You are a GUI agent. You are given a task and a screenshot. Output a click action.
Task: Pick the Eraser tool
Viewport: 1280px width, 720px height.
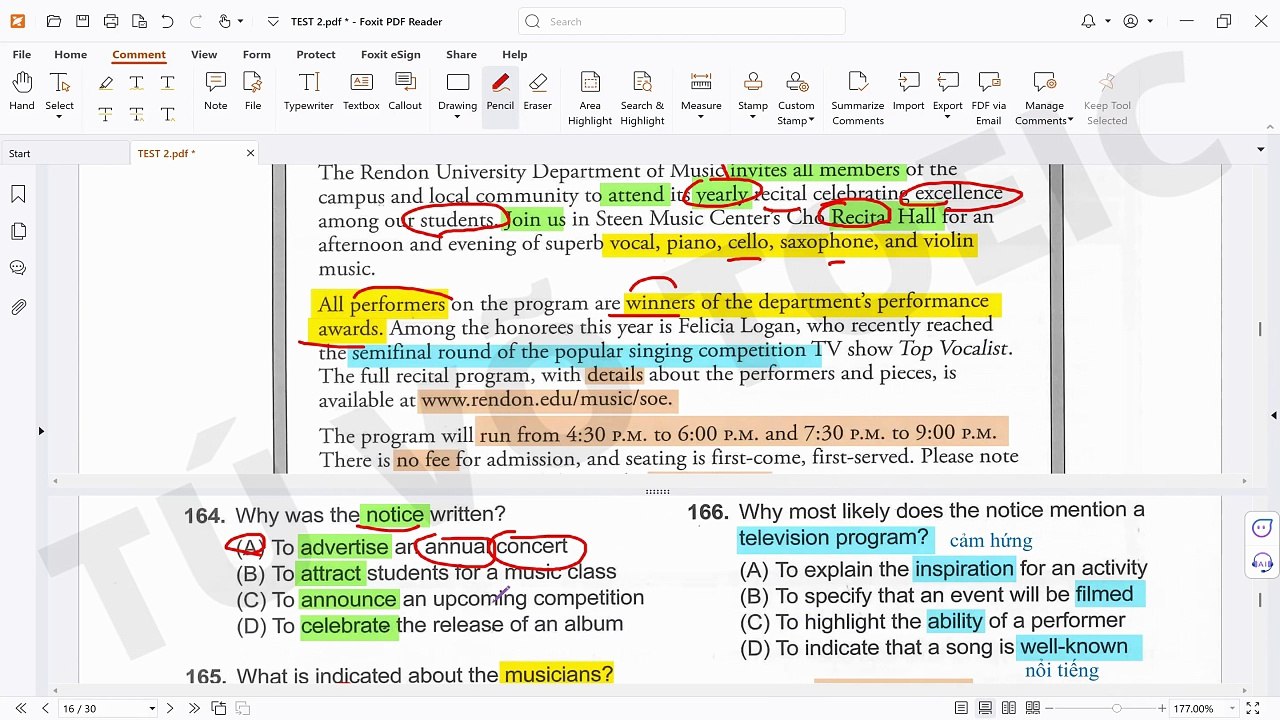[538, 91]
